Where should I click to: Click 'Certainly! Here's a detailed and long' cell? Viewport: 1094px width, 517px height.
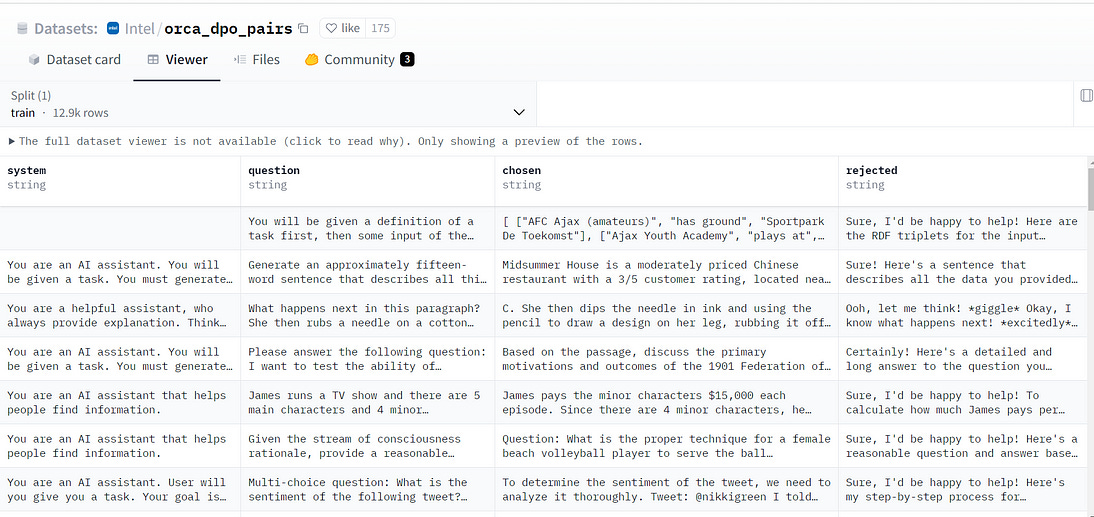tap(963, 359)
